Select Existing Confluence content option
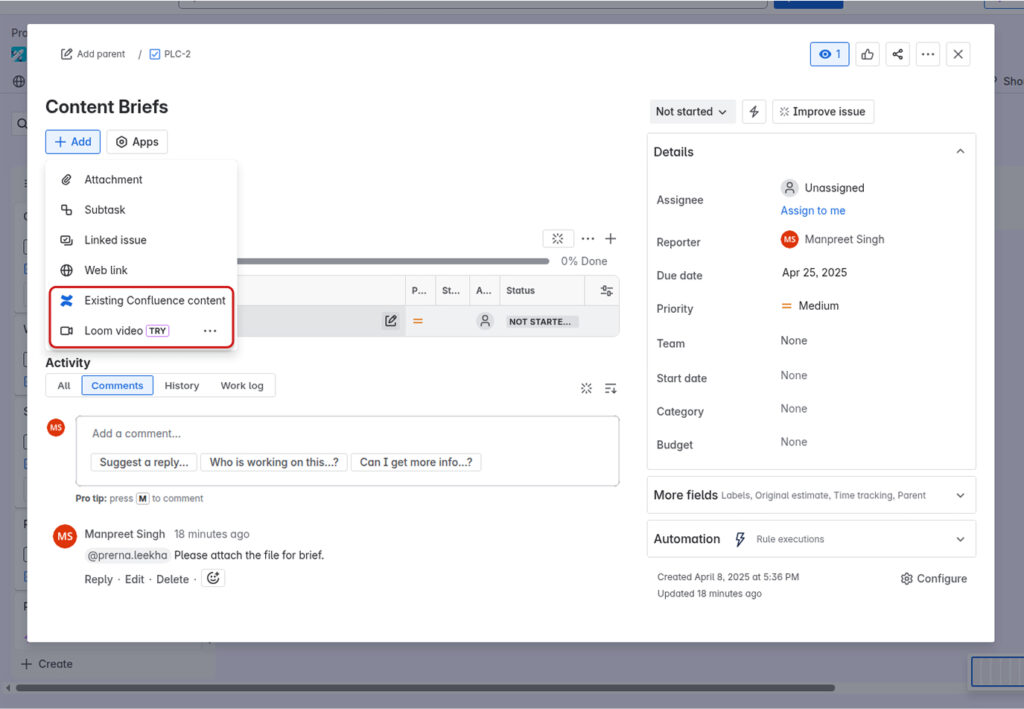Viewport: 1024px width, 709px height. point(141,300)
